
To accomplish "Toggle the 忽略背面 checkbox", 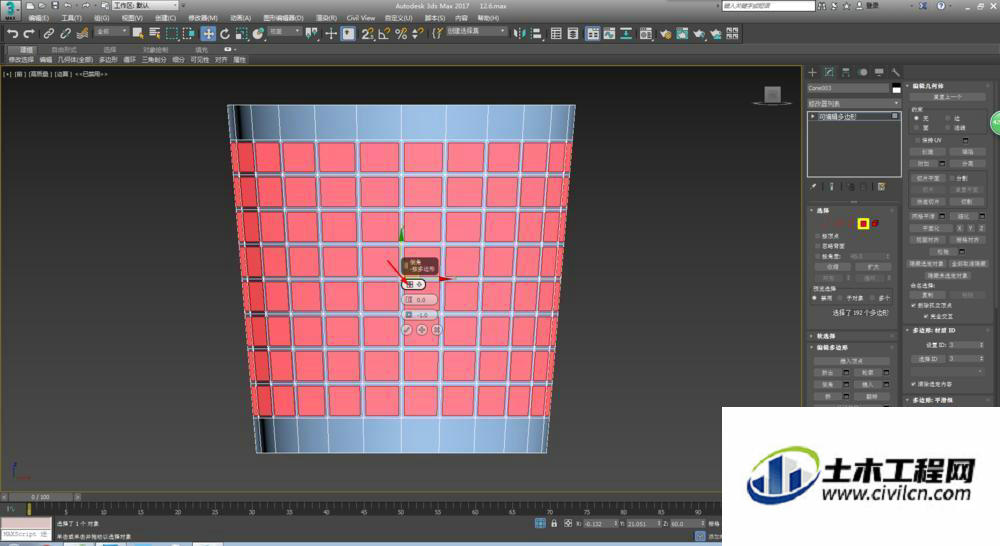I will click(818, 246).
